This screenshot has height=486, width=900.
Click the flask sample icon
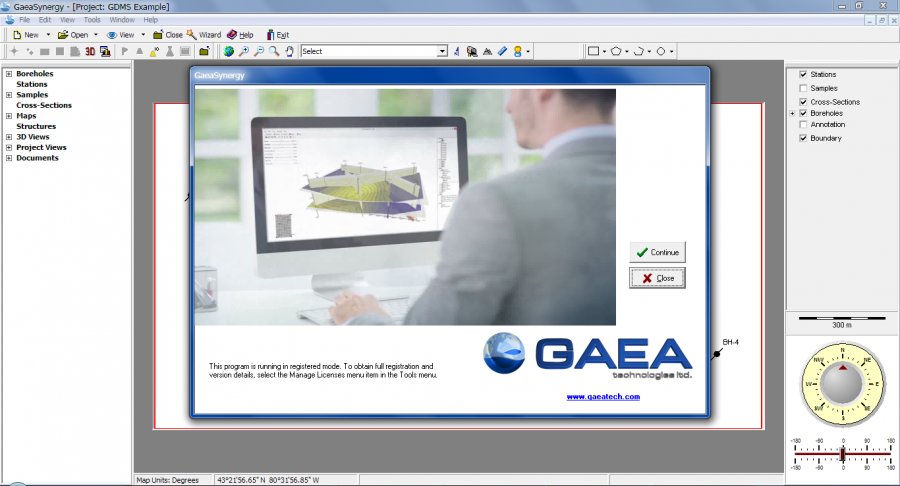click(x=170, y=51)
